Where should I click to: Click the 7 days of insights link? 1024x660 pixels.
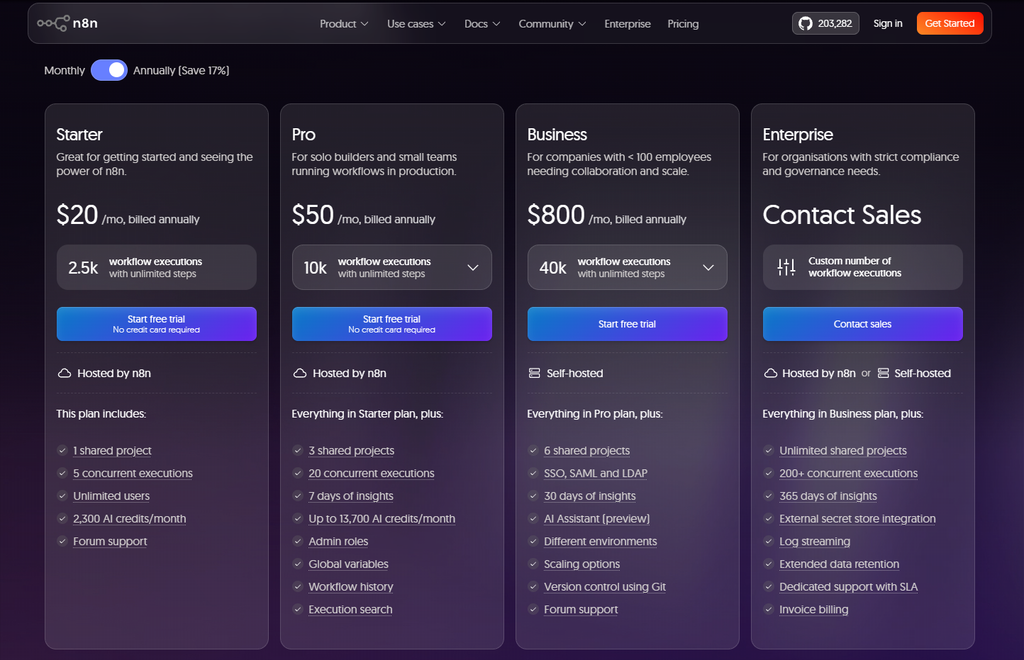click(x=351, y=496)
